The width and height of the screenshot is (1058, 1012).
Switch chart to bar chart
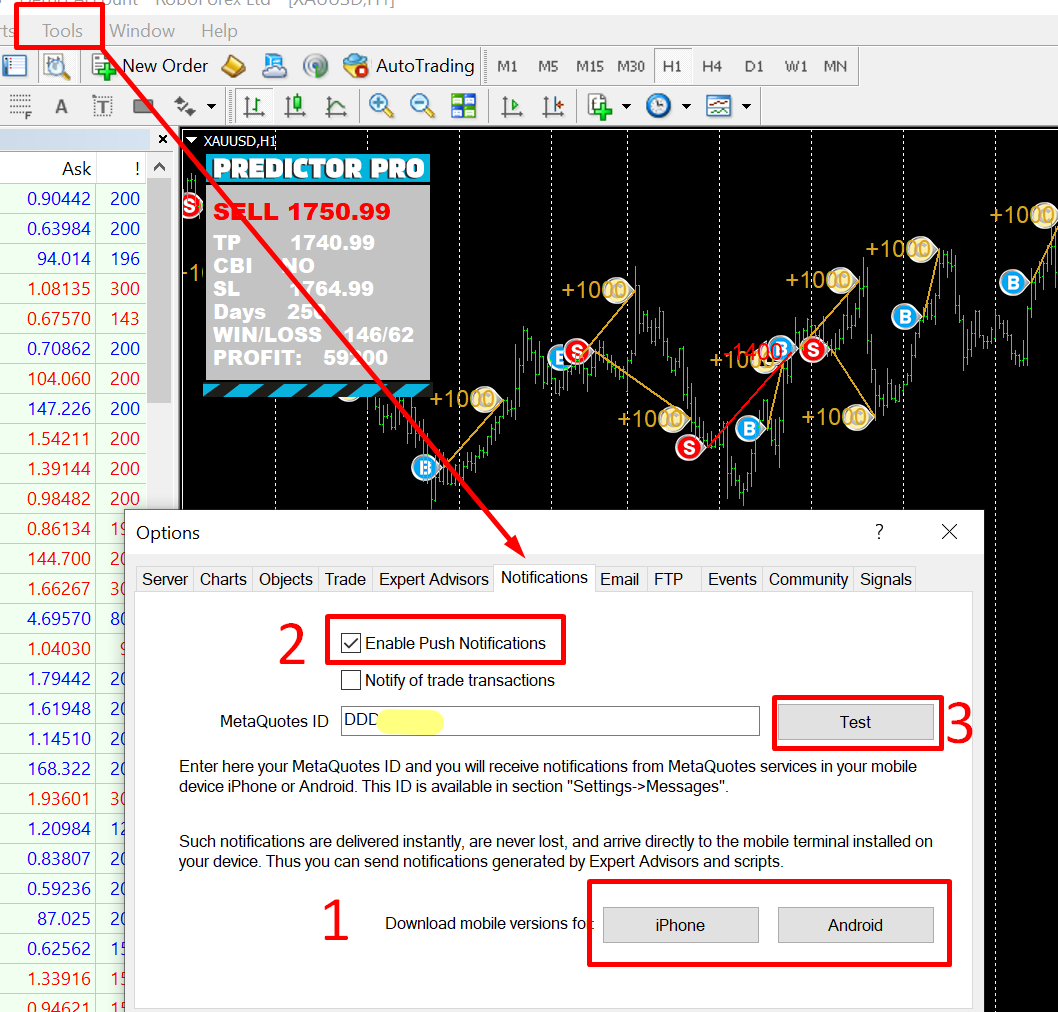pos(254,107)
